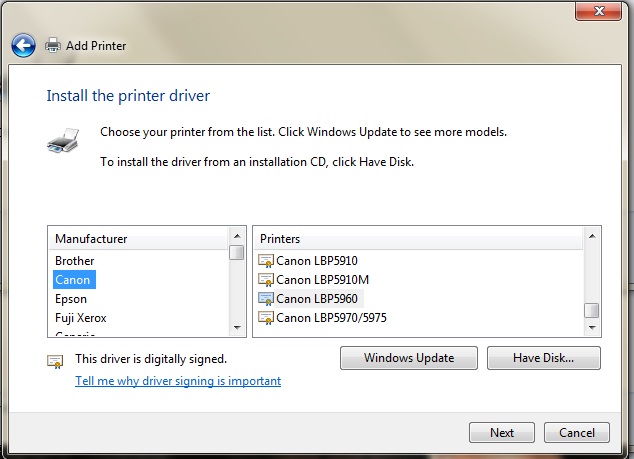Click the digitally signed certificate icon
Image resolution: width=634 pixels, height=459 pixels.
tap(55, 361)
